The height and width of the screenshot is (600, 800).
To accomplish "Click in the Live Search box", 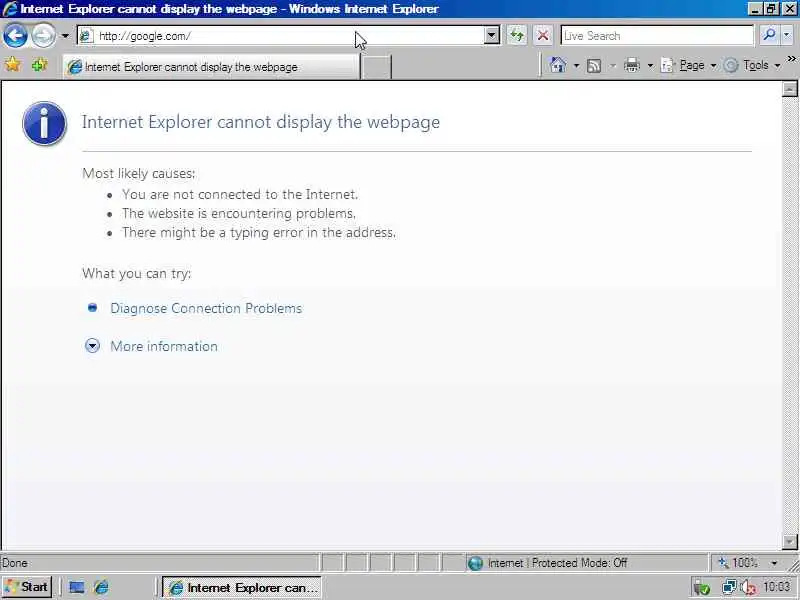I will pyautogui.click(x=657, y=36).
